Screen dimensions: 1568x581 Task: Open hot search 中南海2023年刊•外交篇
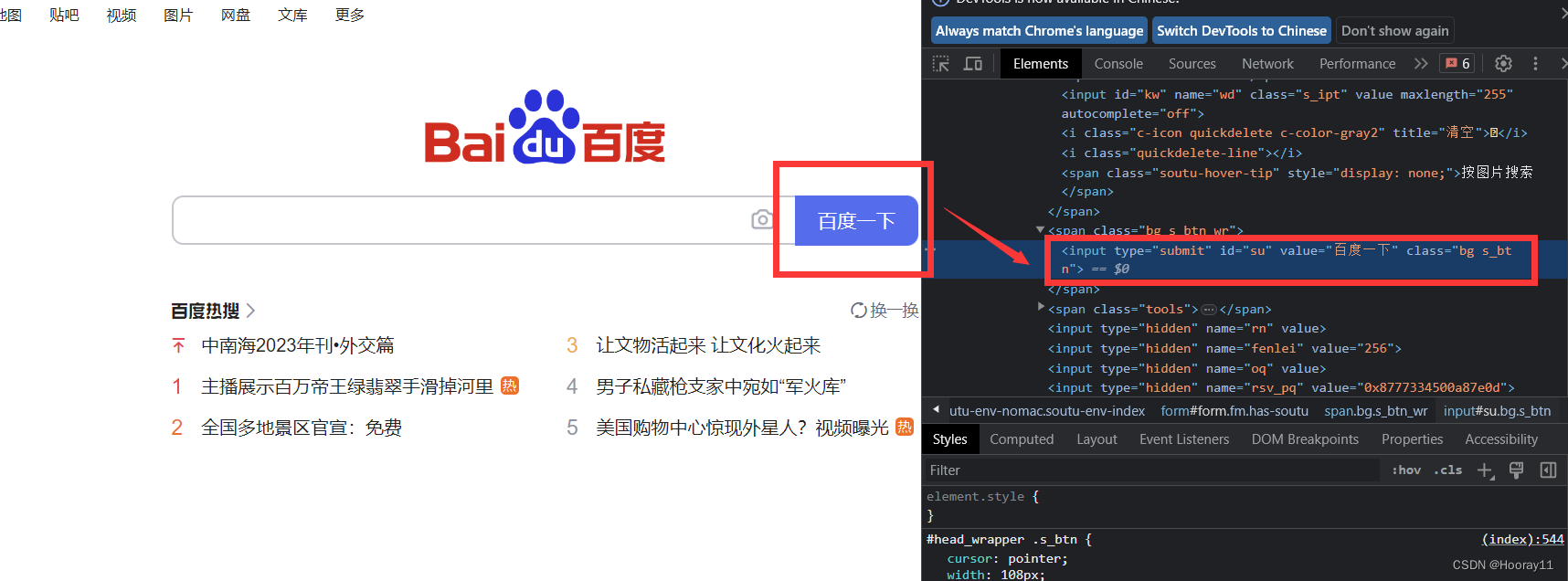coord(298,345)
